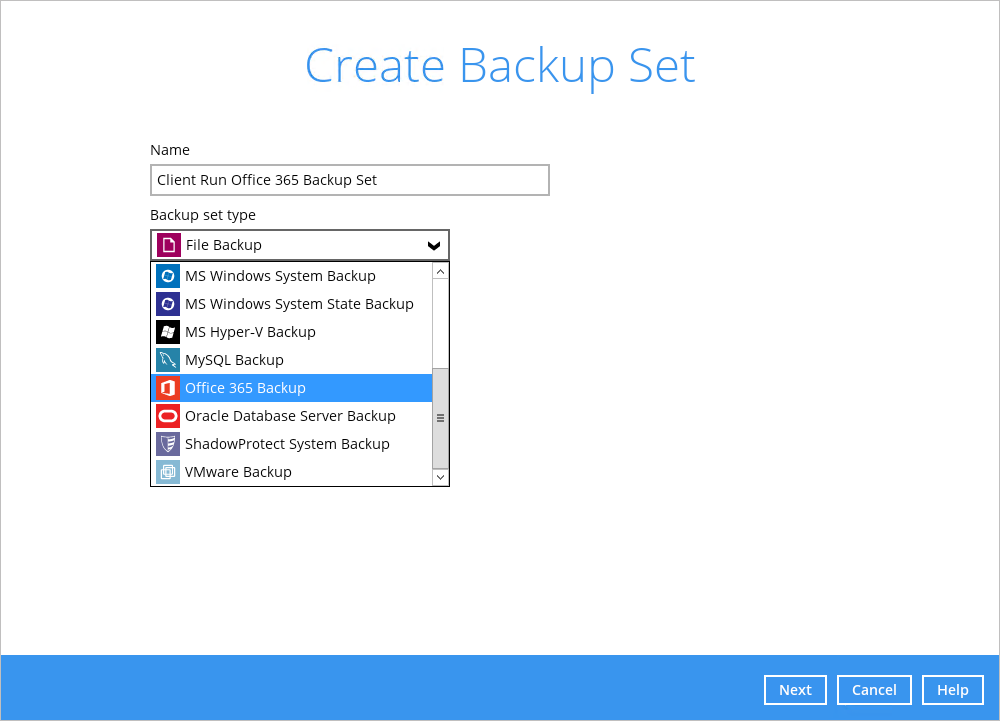
Task: Click the MS Windows System State Backup icon
Action: click(168, 304)
